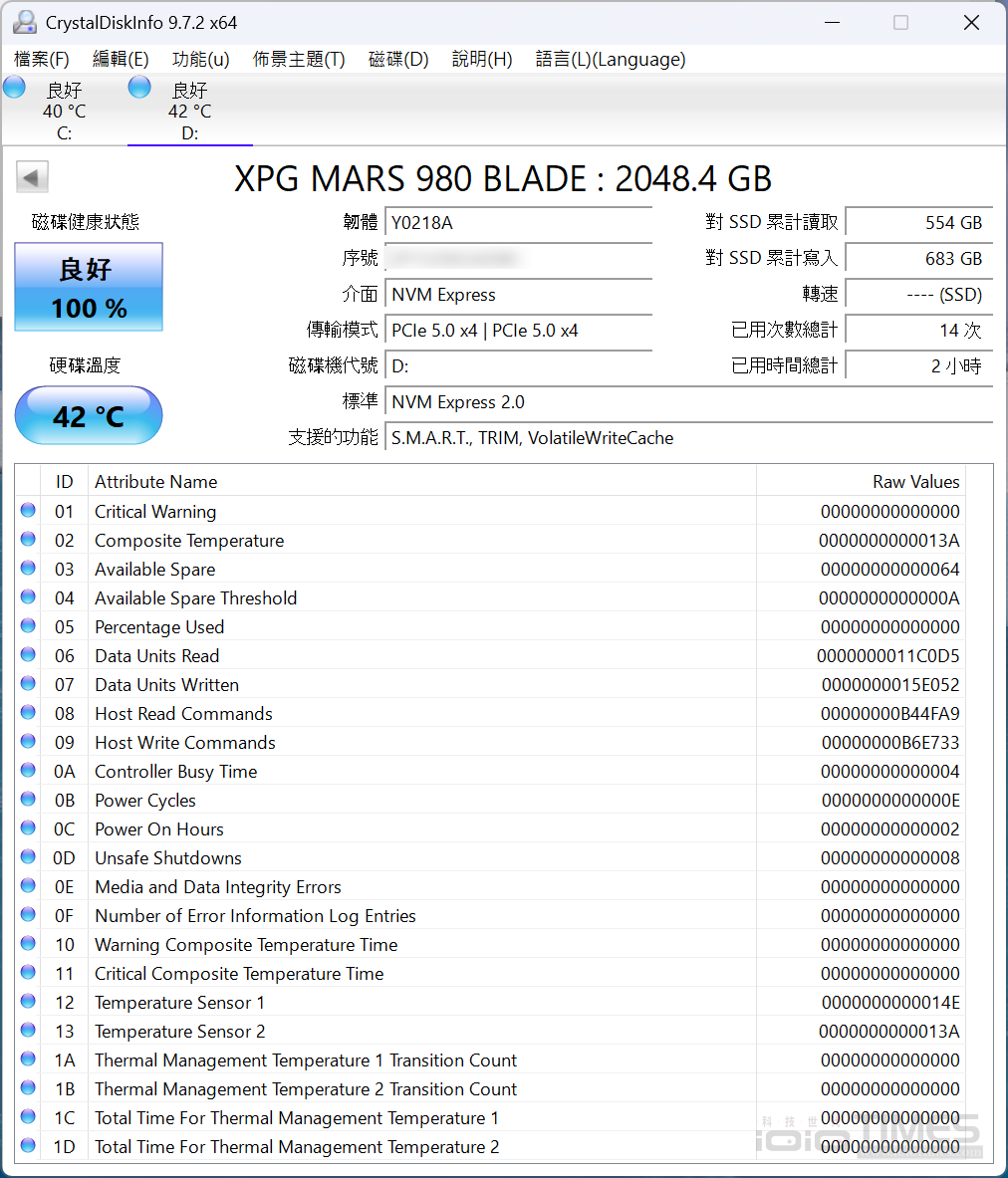The image size is (1008, 1178).
Task: Open the 檔案(F) menu
Action: [42, 60]
